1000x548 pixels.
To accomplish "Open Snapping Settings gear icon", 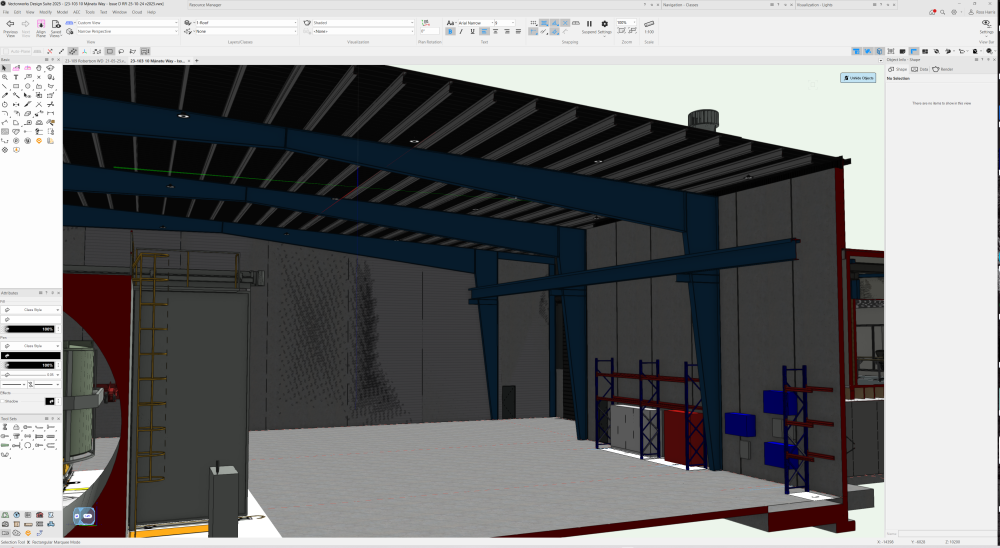I will [604, 23].
